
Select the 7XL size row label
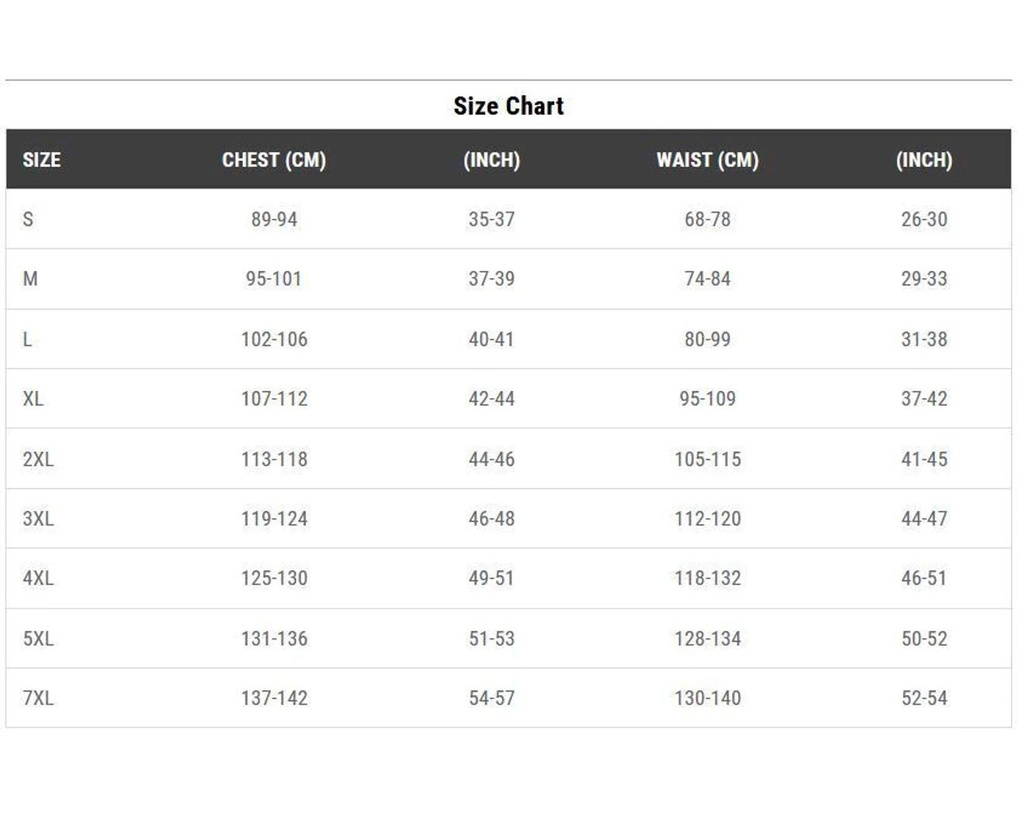[x=38, y=698]
